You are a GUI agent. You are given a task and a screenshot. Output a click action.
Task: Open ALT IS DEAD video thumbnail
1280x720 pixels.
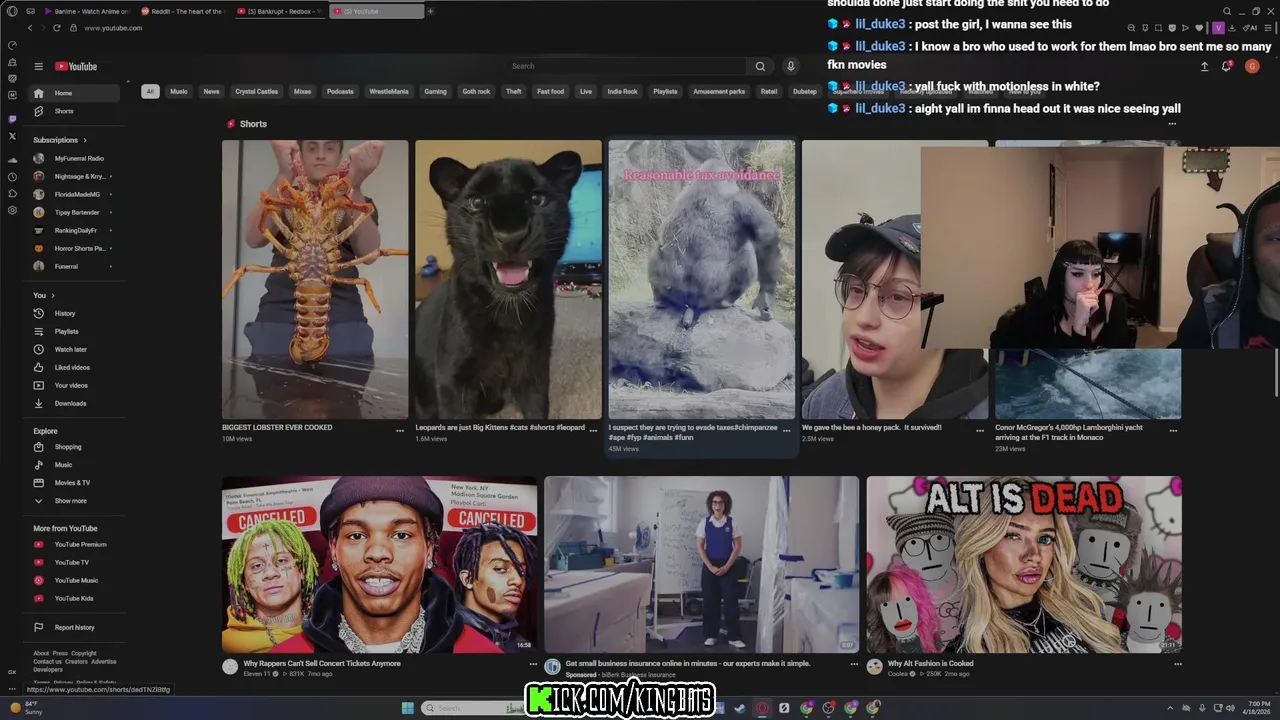click(x=1024, y=564)
